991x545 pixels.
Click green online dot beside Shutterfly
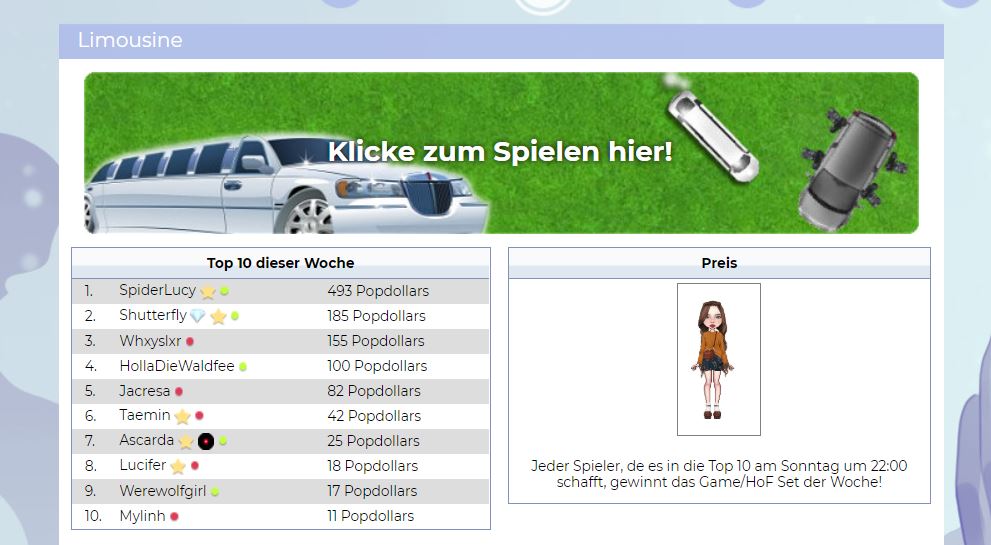click(234, 316)
